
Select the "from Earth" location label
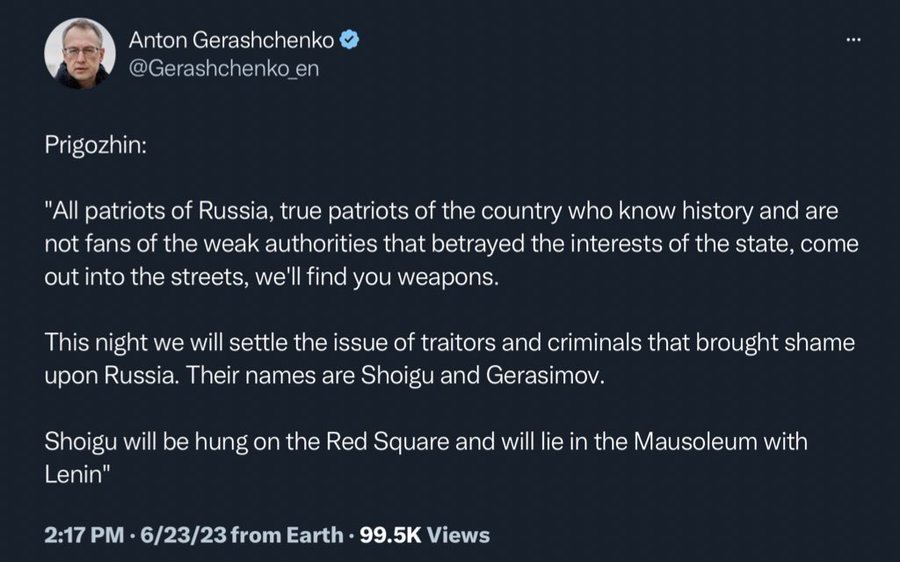287,535
